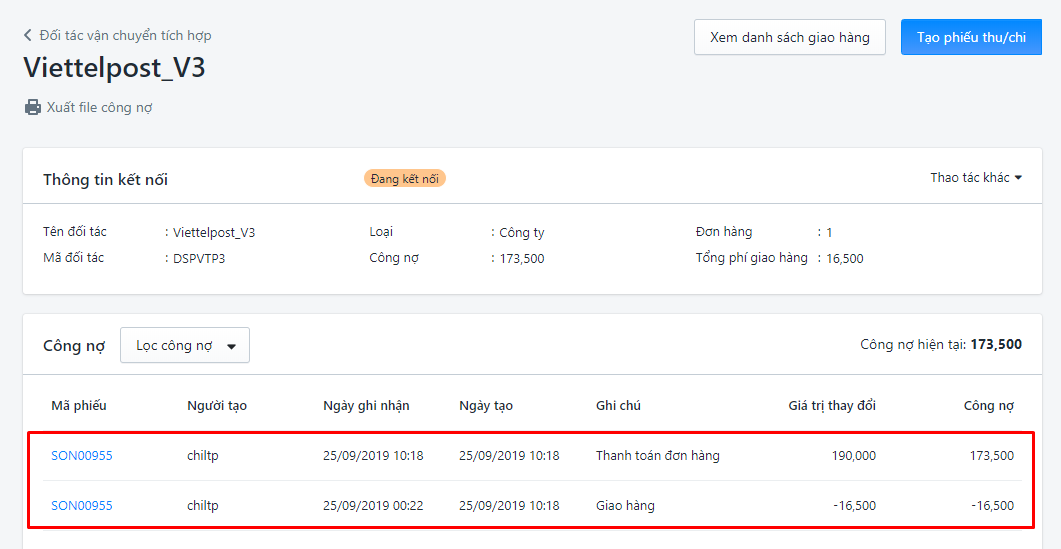Click the Giá trị thay đổi column header

click(x=832, y=406)
